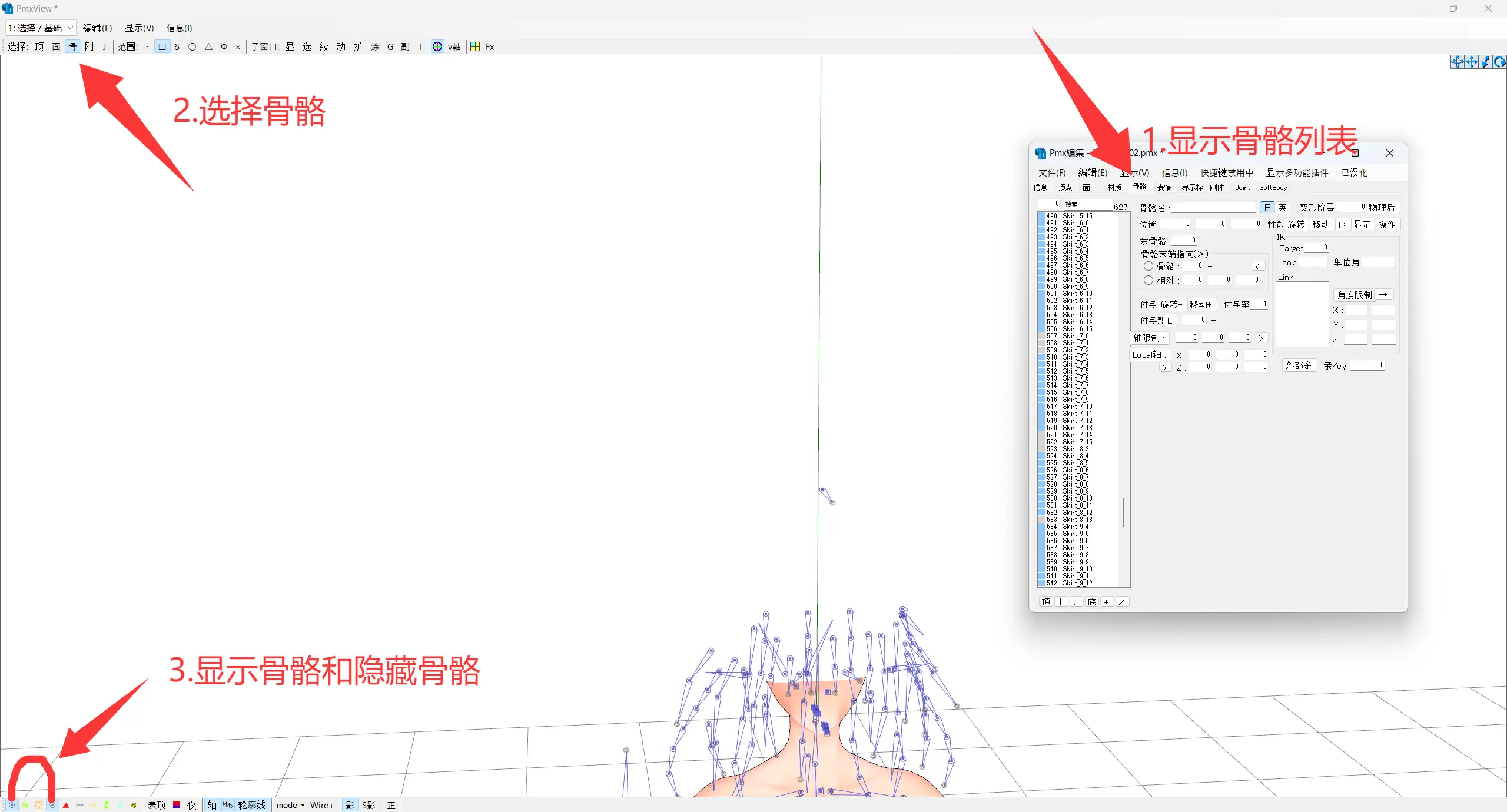Select the rectangle range selection tool
Viewport: 1507px width, 812px height.
coord(162,46)
